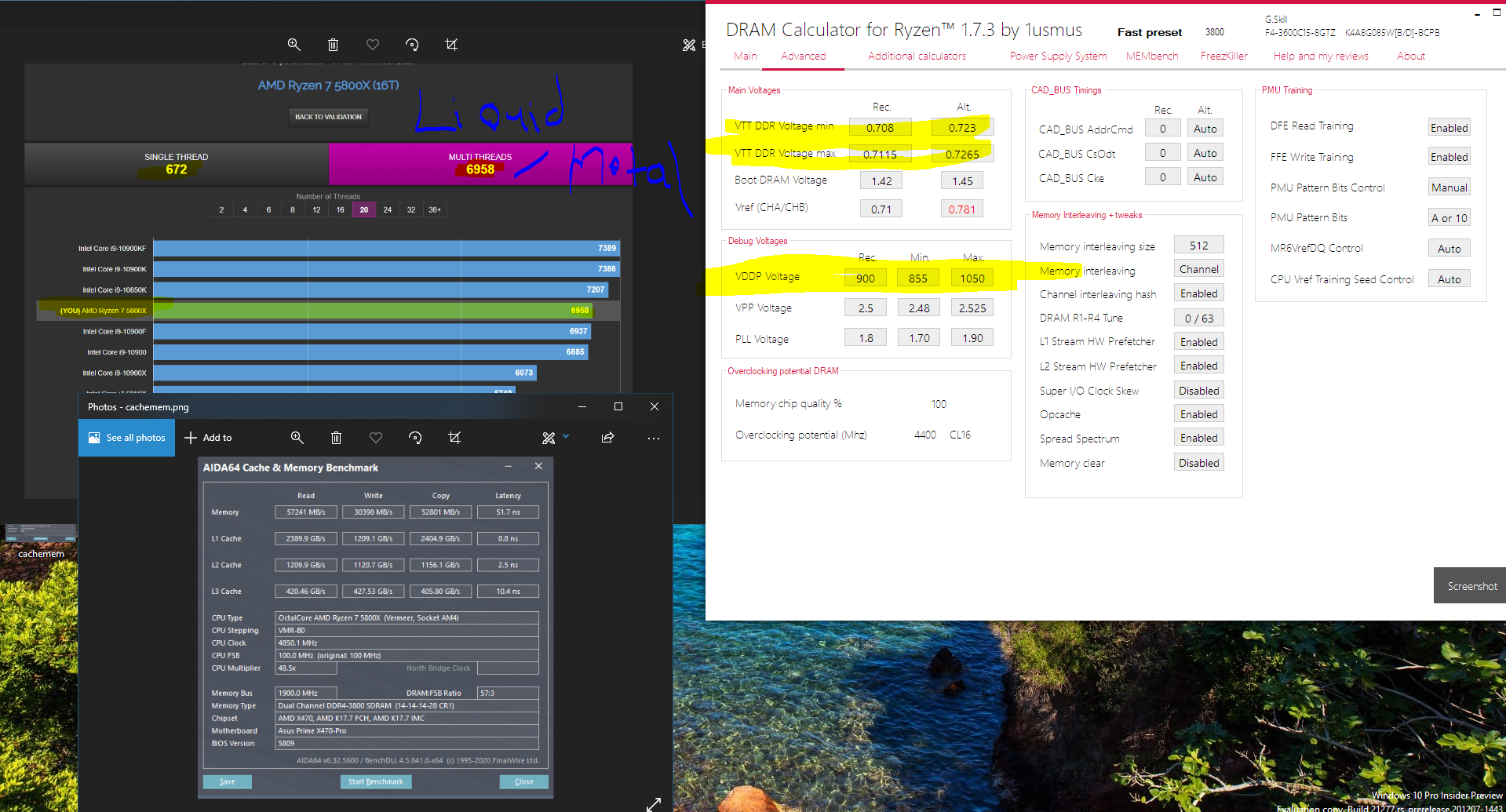The width and height of the screenshot is (1506, 812).
Task: Select 12 threads filter
Action: (x=316, y=209)
